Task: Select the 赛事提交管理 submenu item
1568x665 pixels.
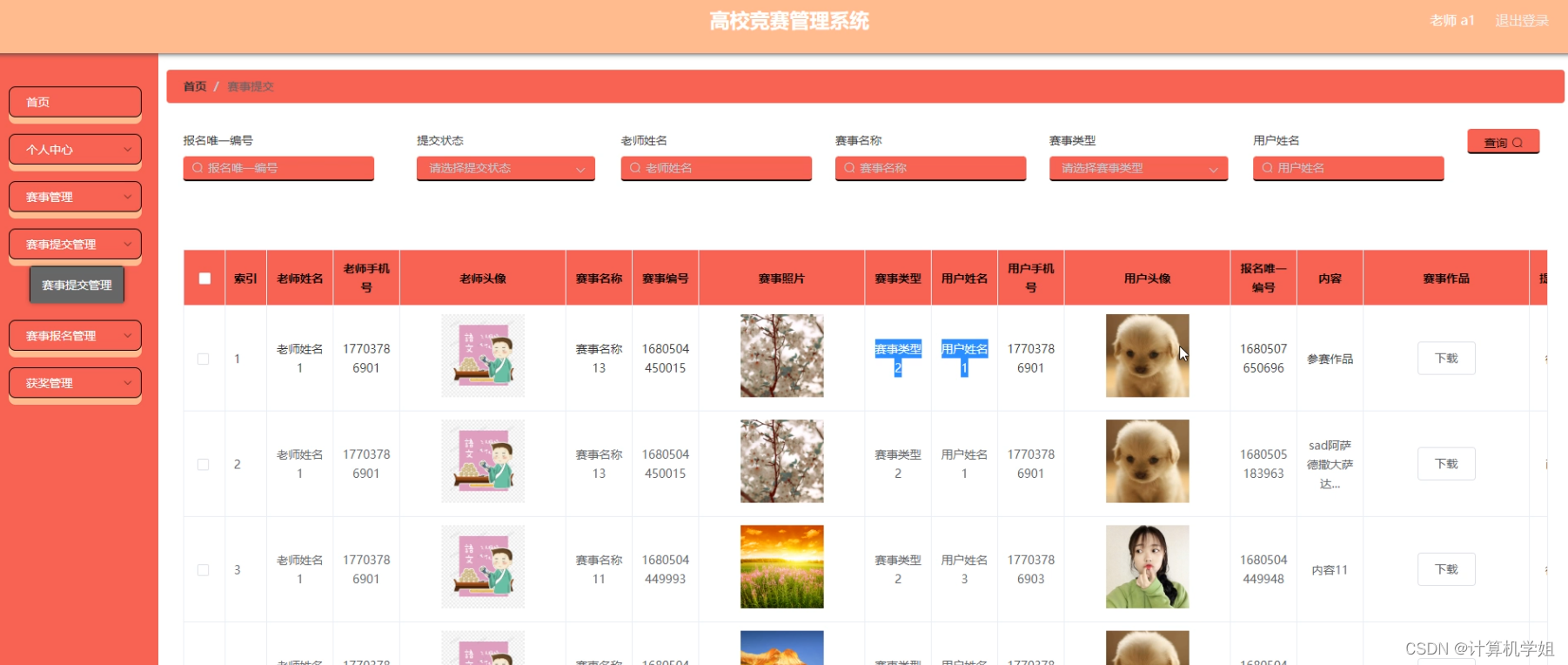Action: pos(77,285)
